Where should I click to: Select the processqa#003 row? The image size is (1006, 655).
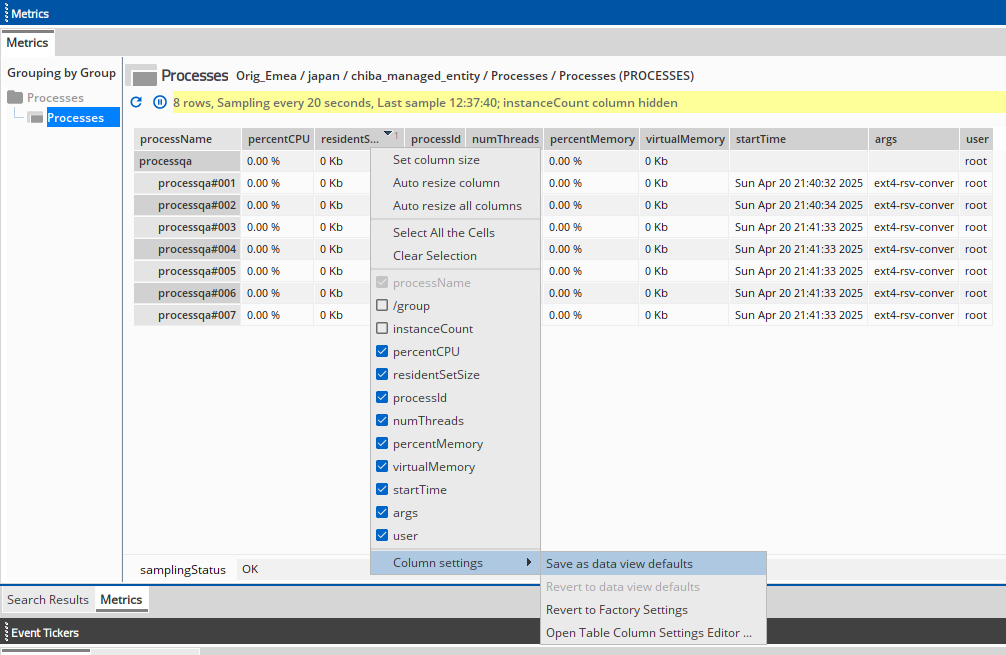196,227
